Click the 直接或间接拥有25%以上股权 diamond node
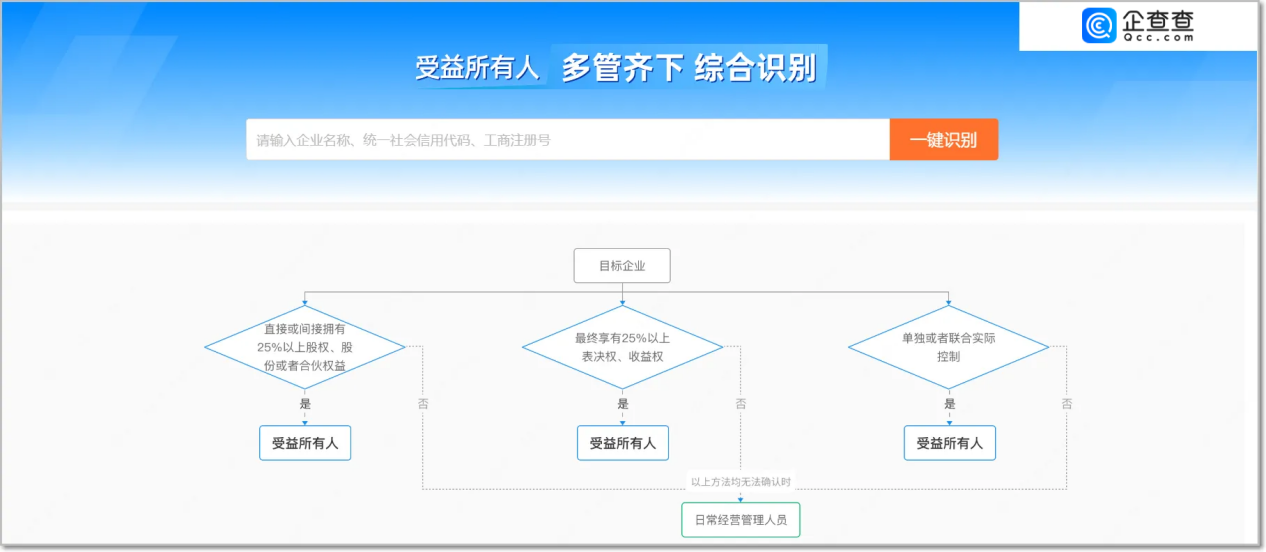Viewport: 1266px width, 552px height. pos(305,347)
